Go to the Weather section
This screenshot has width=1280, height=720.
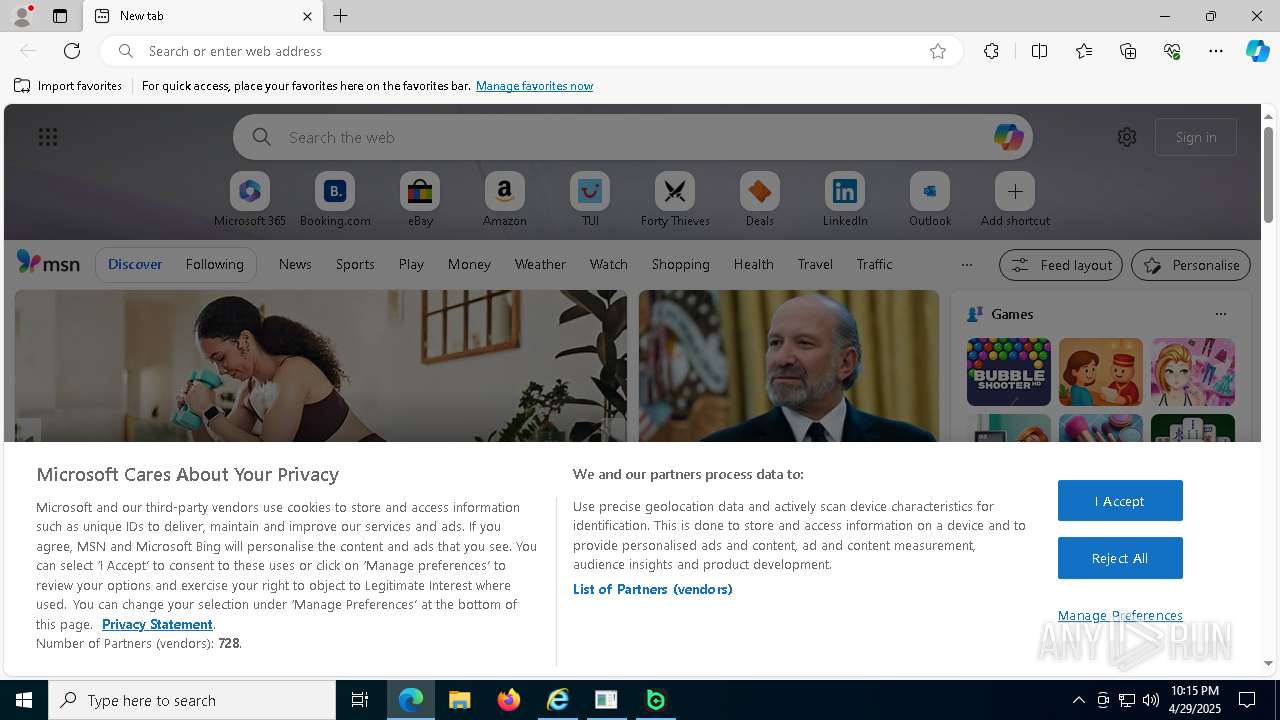(x=540, y=264)
